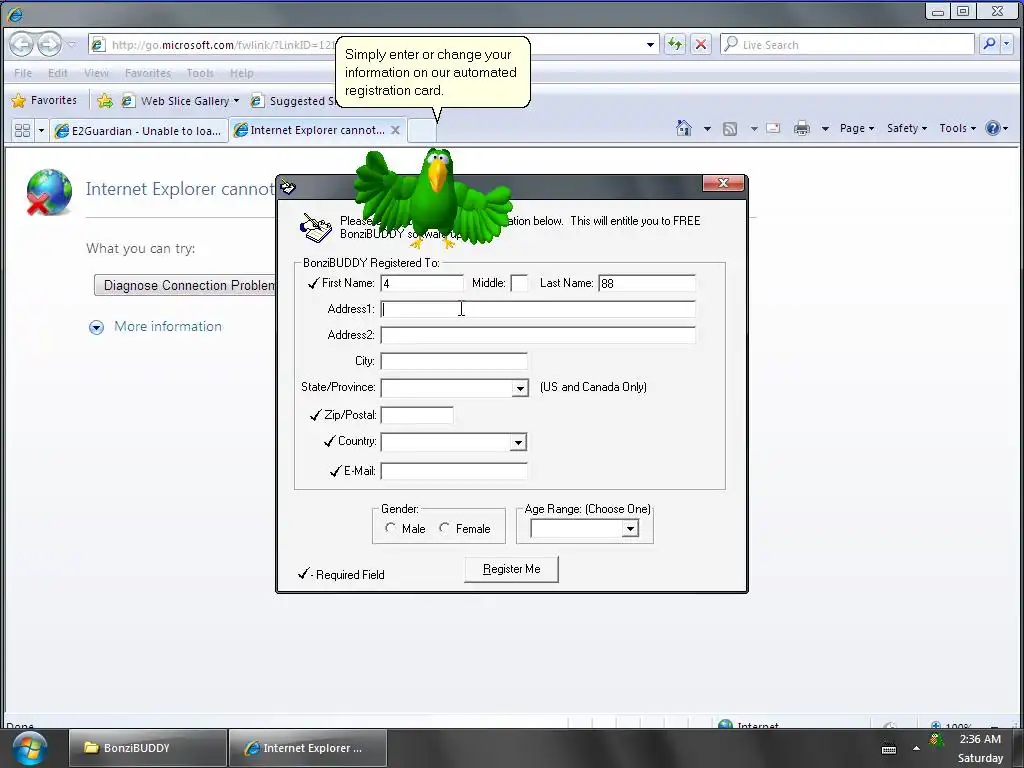Select the Male gender option
This screenshot has width=1024, height=768.
coord(391,528)
